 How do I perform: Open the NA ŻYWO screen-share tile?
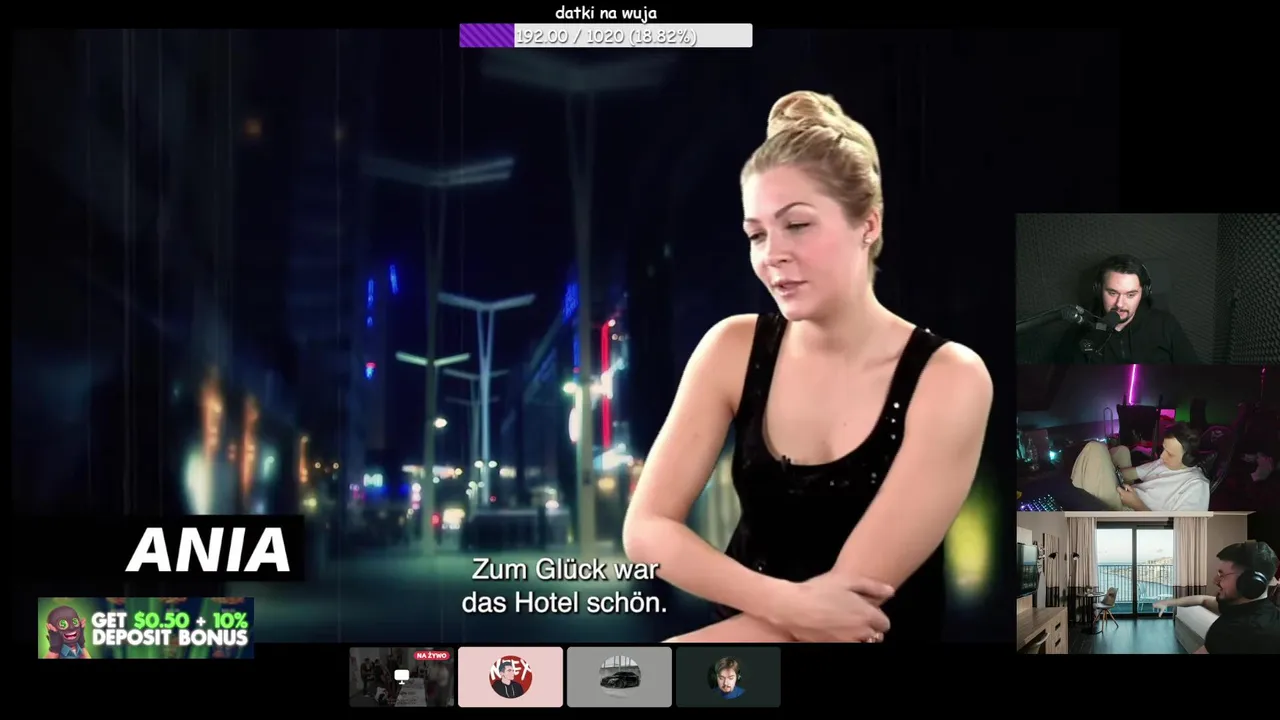coord(401,677)
